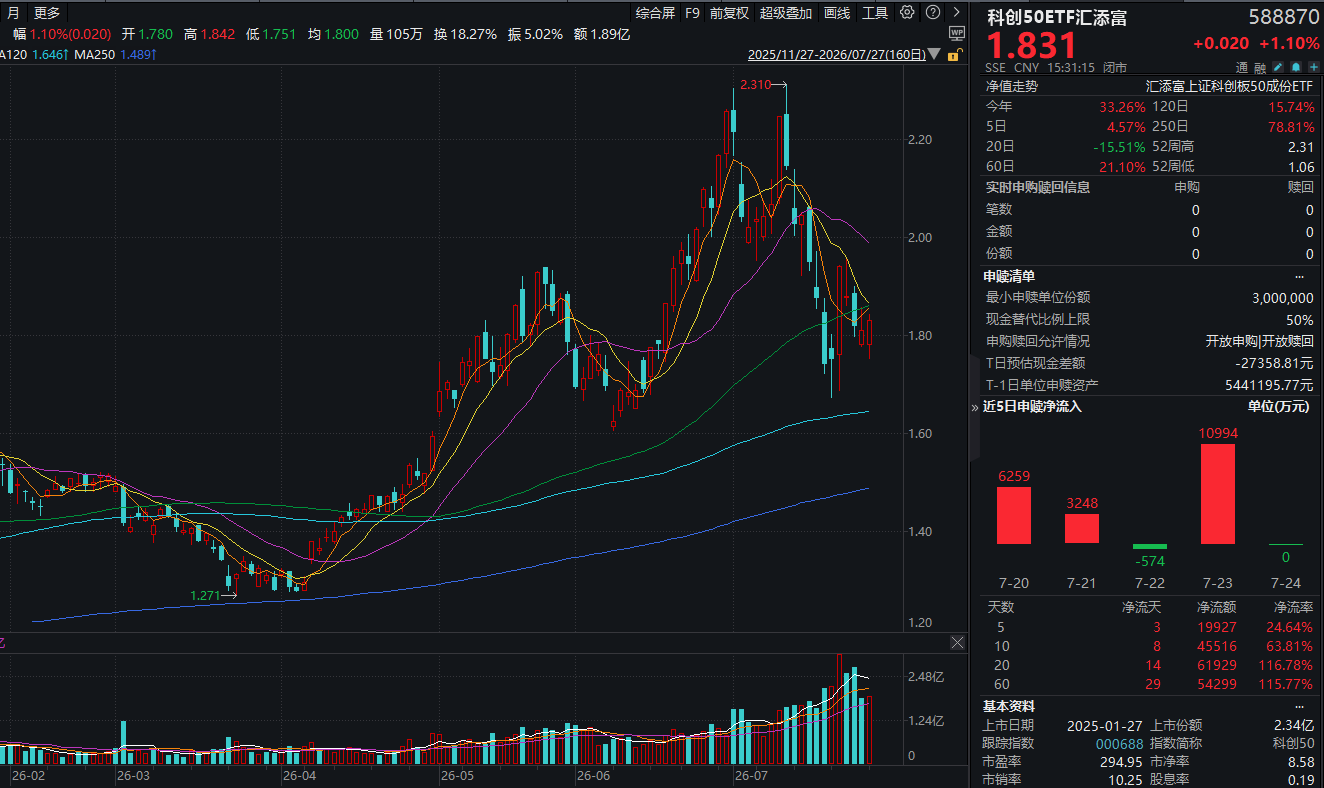Click the 7-23 red inflow bar
The height and width of the screenshot is (788, 1324).
1217,494
